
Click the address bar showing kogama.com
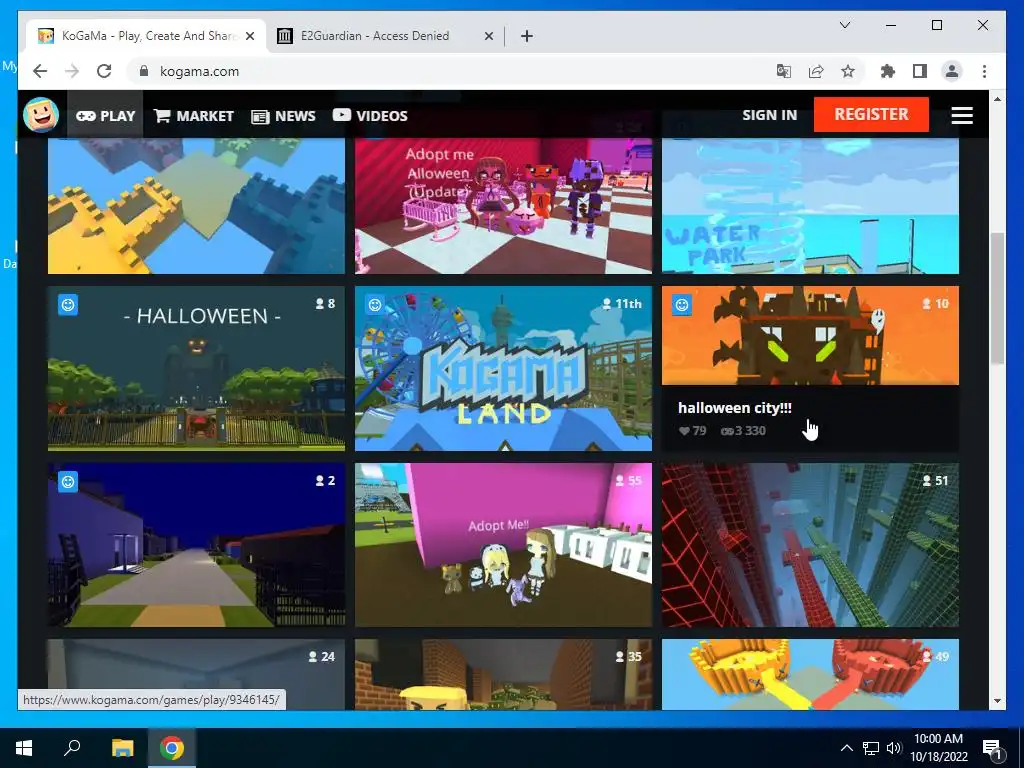pyautogui.click(x=451, y=71)
